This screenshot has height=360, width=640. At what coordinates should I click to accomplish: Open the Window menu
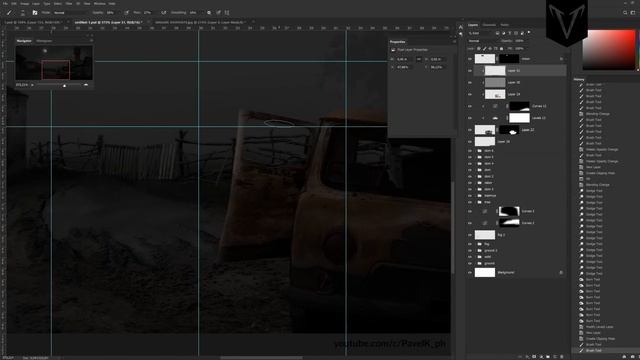(x=100, y=4)
